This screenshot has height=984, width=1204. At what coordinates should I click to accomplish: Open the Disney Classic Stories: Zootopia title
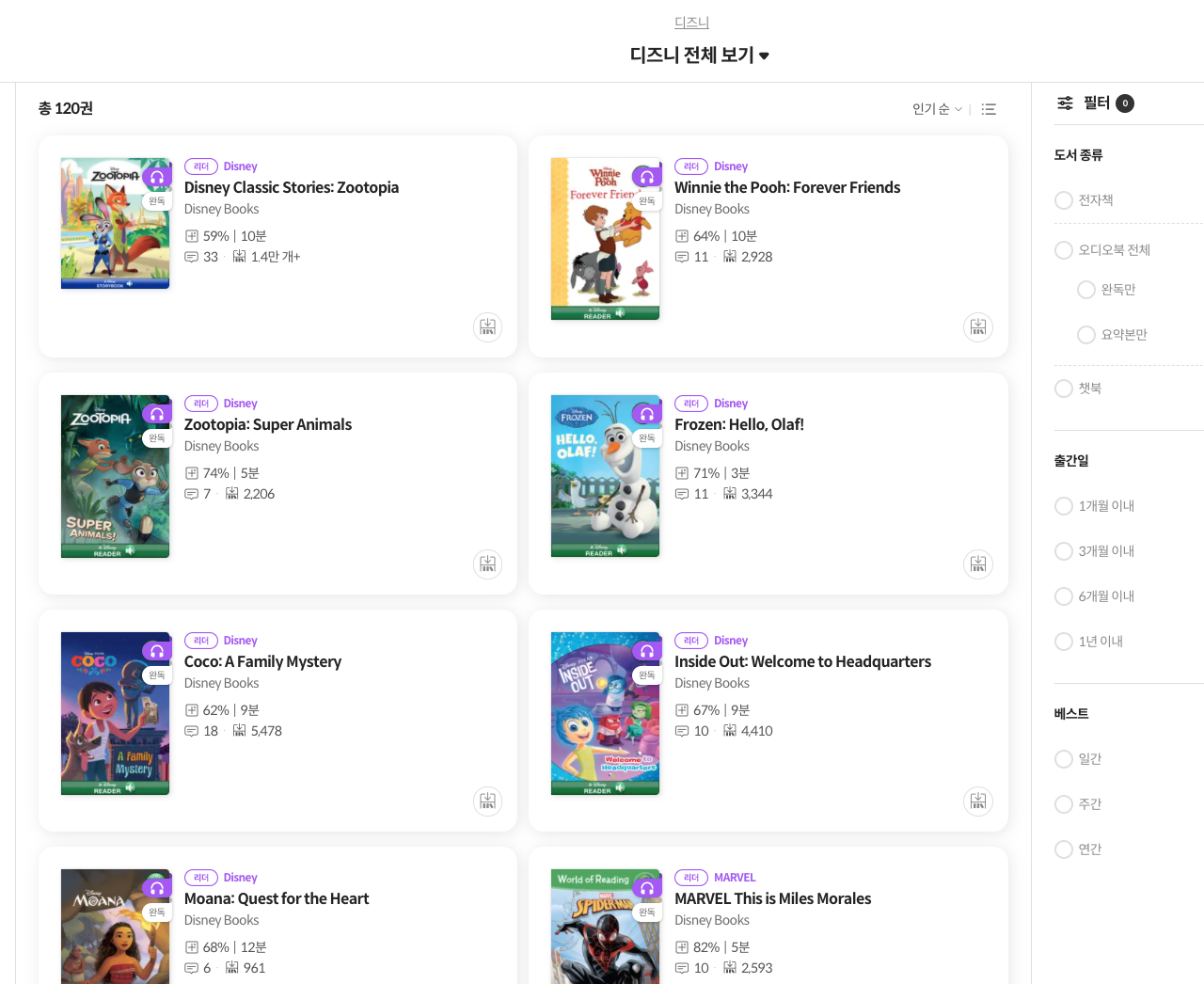tap(292, 187)
